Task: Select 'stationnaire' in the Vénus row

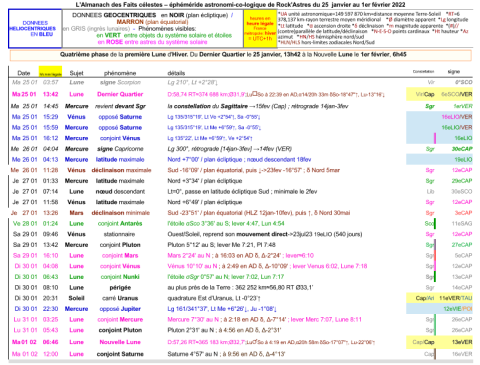Action: pos(119,234)
